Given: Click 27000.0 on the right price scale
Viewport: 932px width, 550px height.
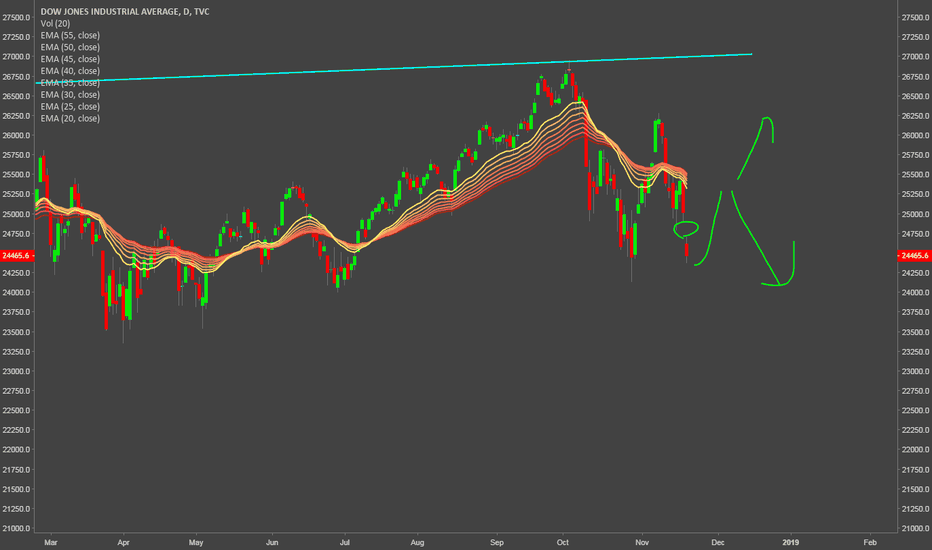Looking at the screenshot, I should [x=915, y=57].
